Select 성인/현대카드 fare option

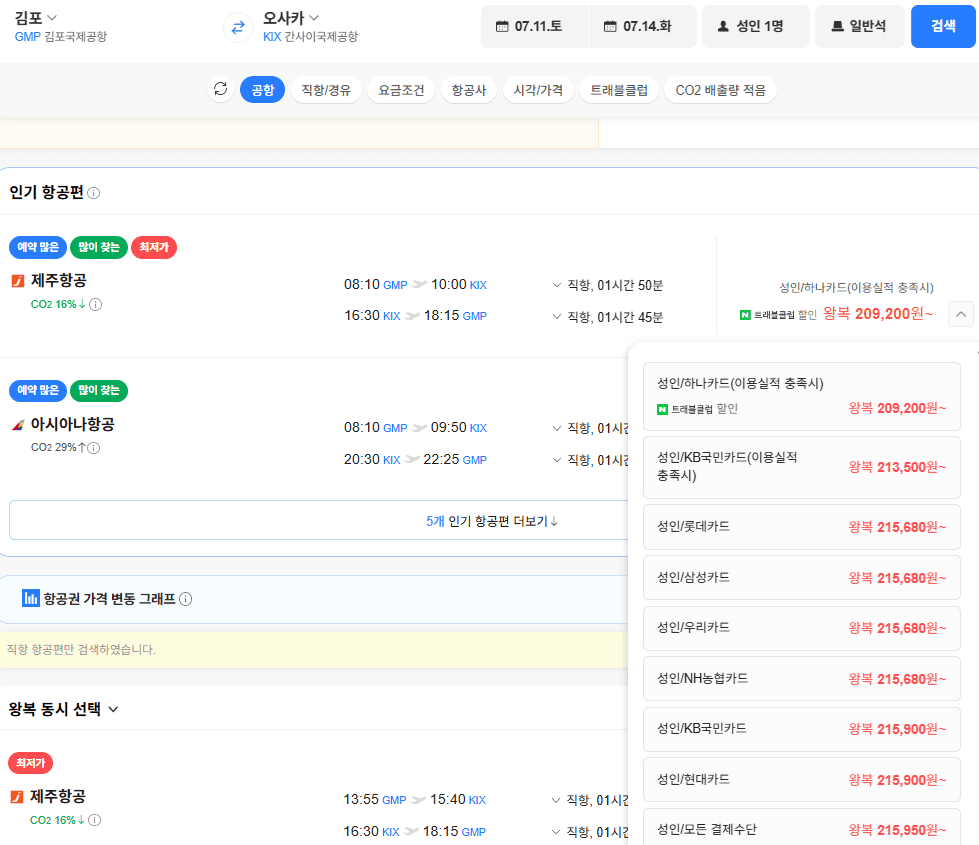coord(802,780)
